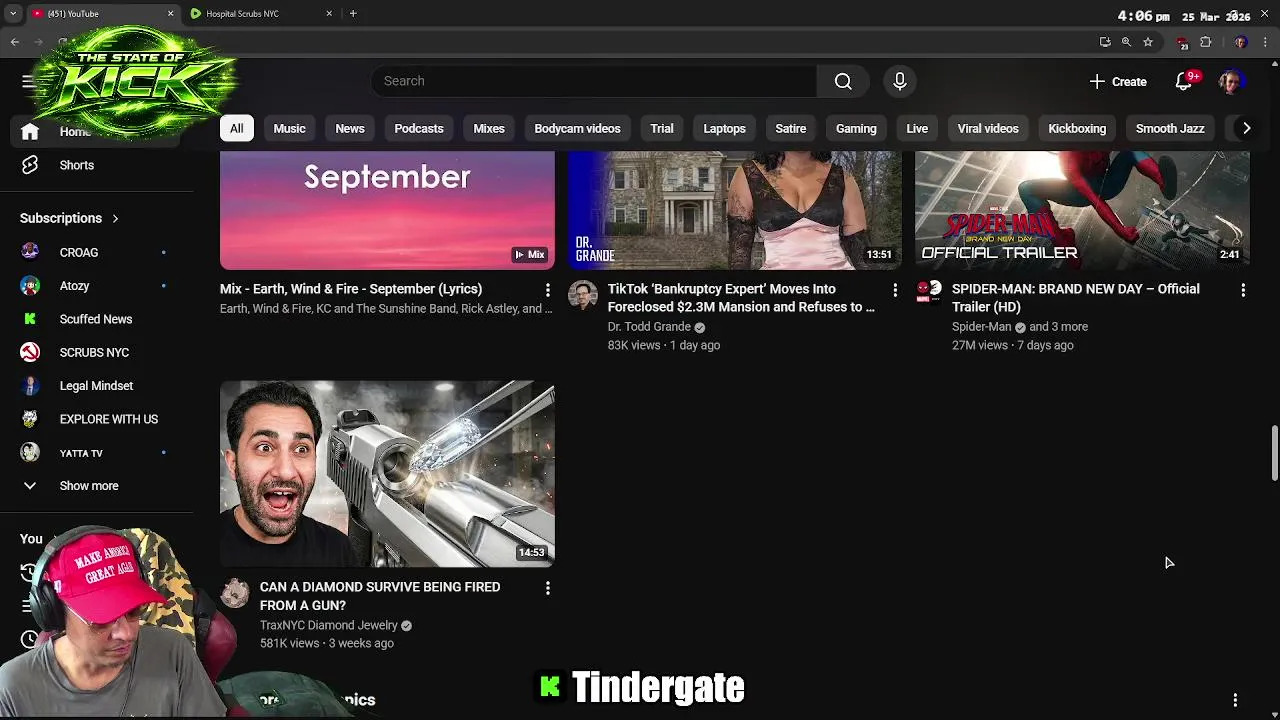The width and height of the screenshot is (1280, 720).
Task: Close the Hospital Scrubs NYC tab
Action: pyautogui.click(x=329, y=14)
